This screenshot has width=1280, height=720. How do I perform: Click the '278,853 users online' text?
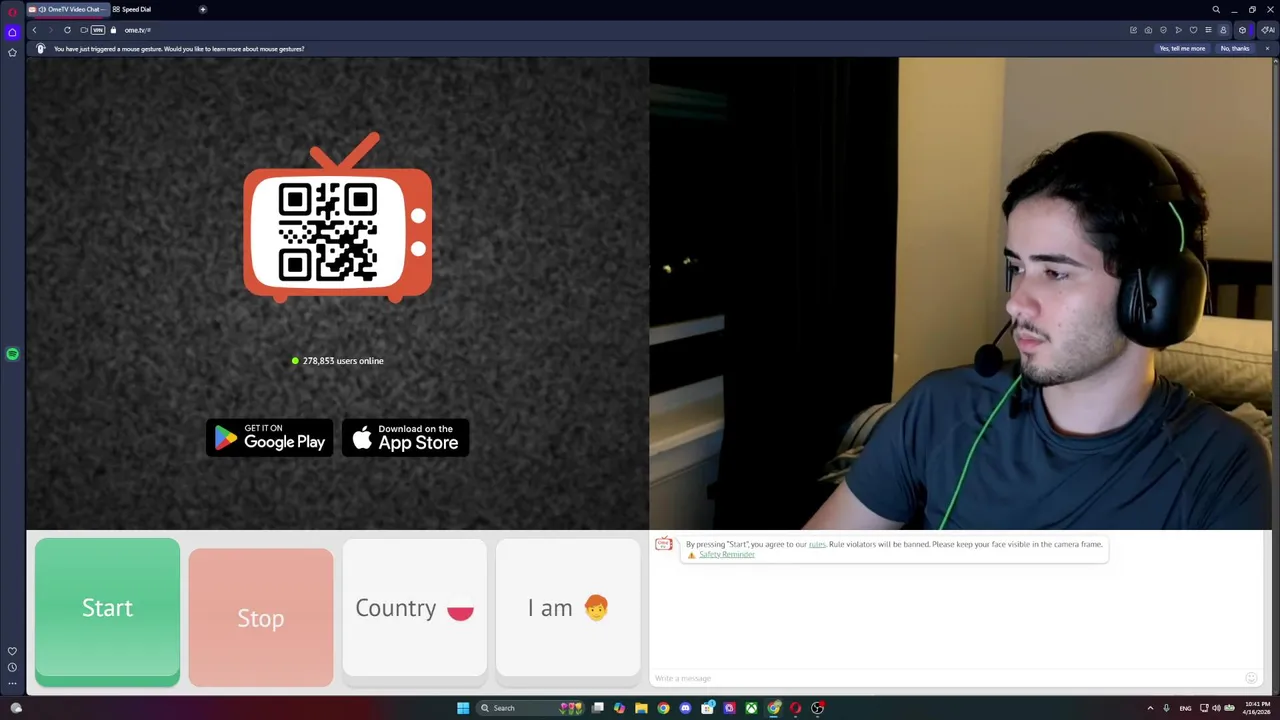tap(343, 361)
